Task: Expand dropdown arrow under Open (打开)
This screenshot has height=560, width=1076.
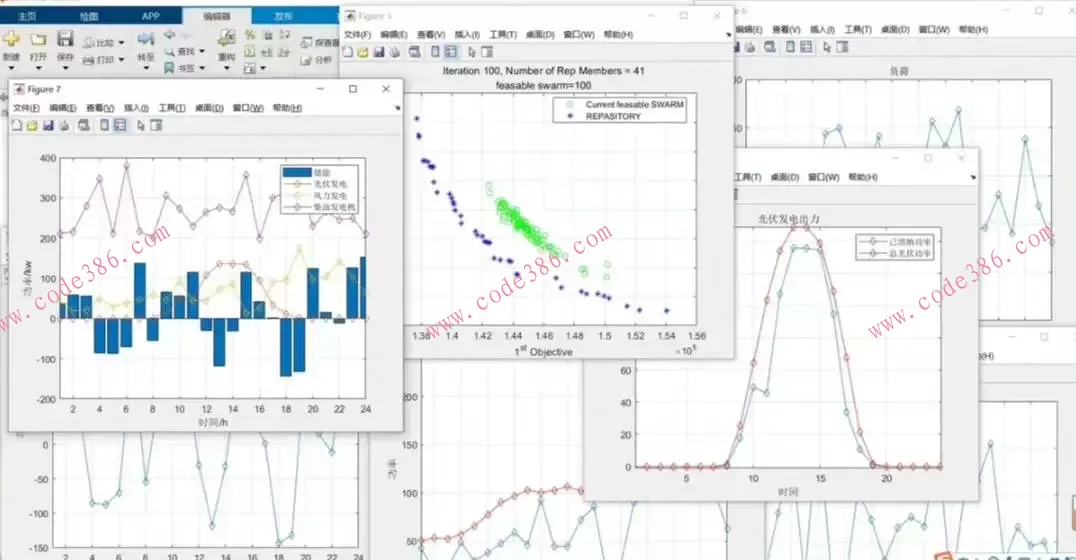Action: click(x=38, y=69)
